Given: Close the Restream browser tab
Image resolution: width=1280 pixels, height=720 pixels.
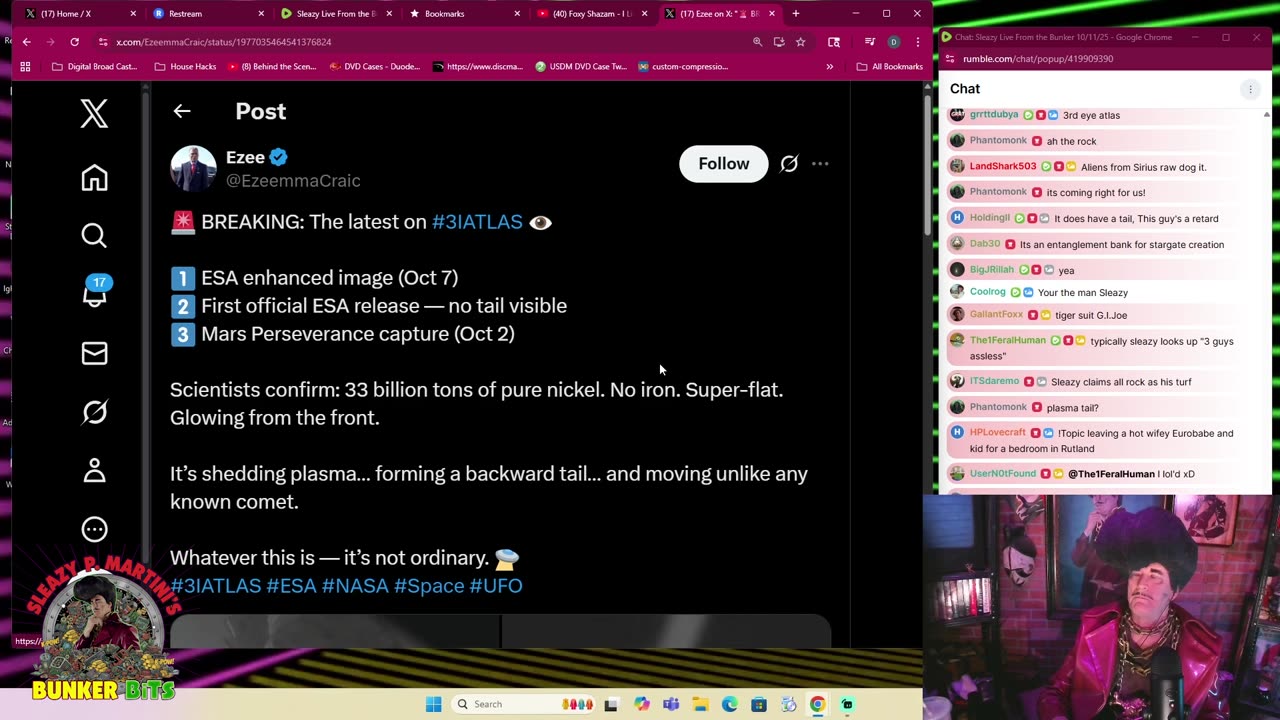Looking at the screenshot, I should click(261, 14).
